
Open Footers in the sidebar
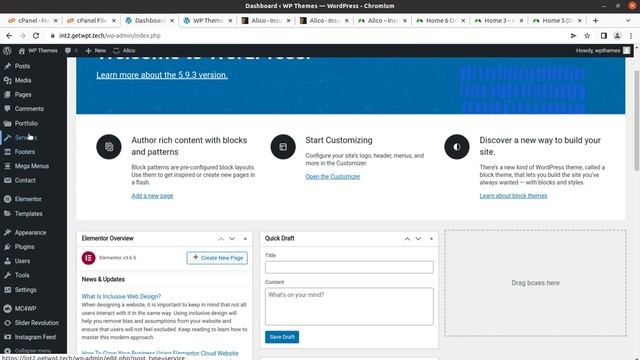24,152
